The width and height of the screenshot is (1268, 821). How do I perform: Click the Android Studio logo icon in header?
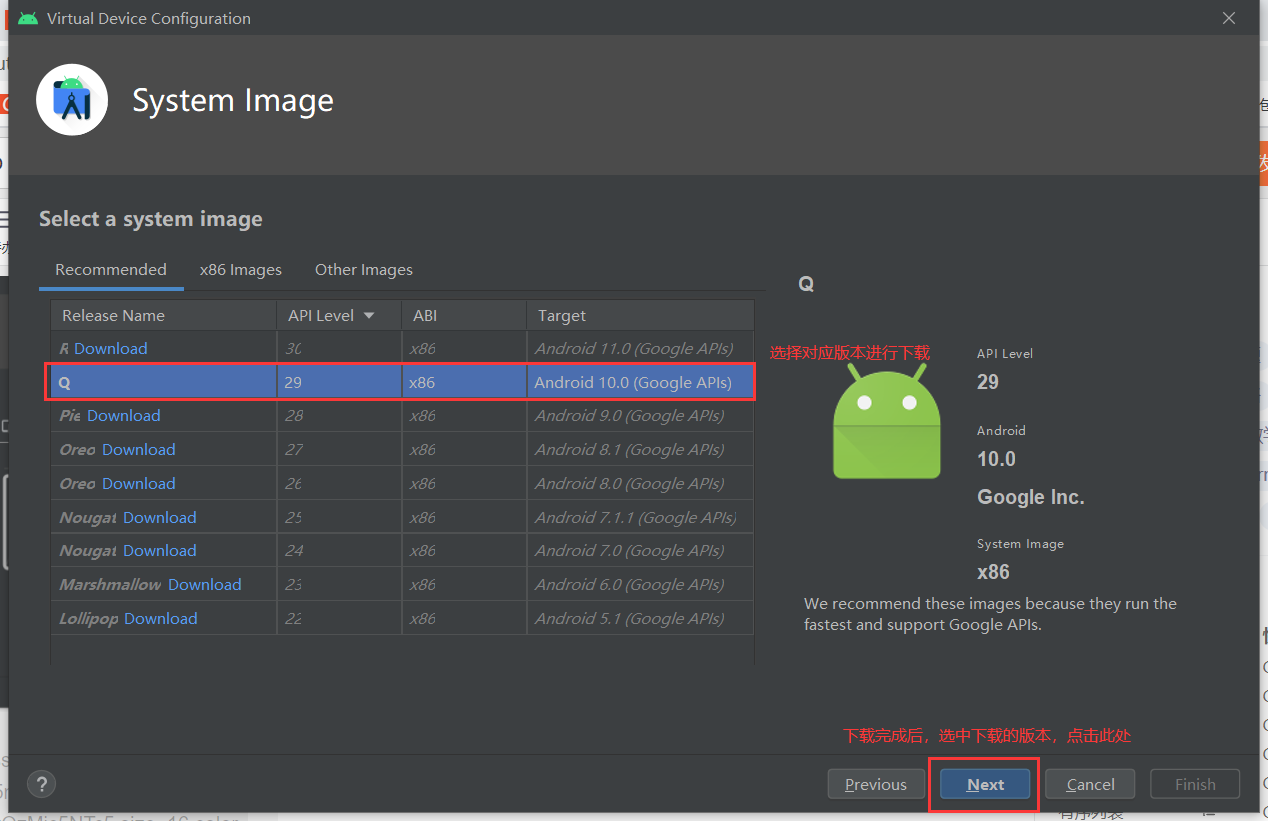coord(72,99)
